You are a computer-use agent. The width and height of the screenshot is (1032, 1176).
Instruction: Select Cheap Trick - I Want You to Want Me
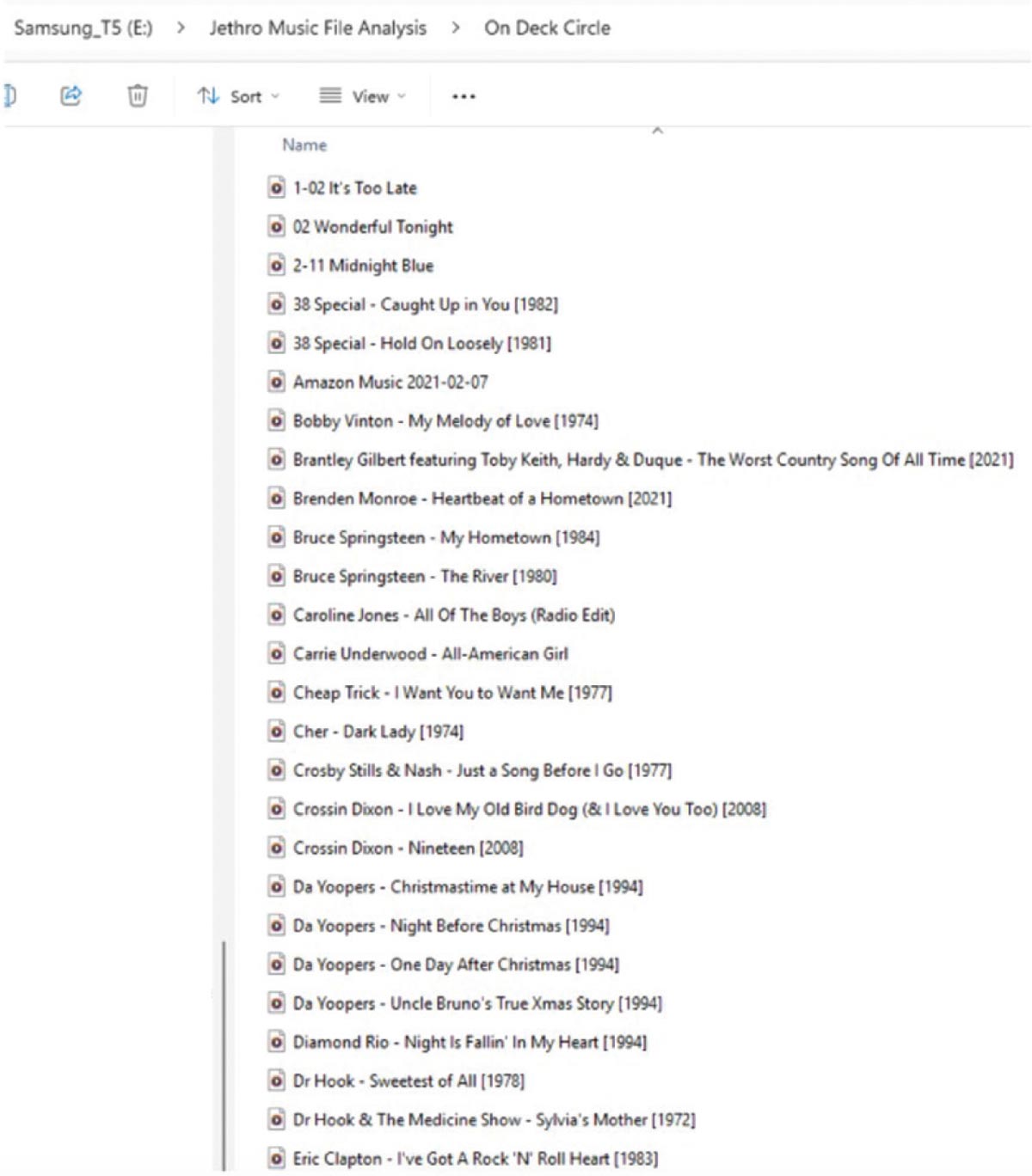tap(452, 693)
